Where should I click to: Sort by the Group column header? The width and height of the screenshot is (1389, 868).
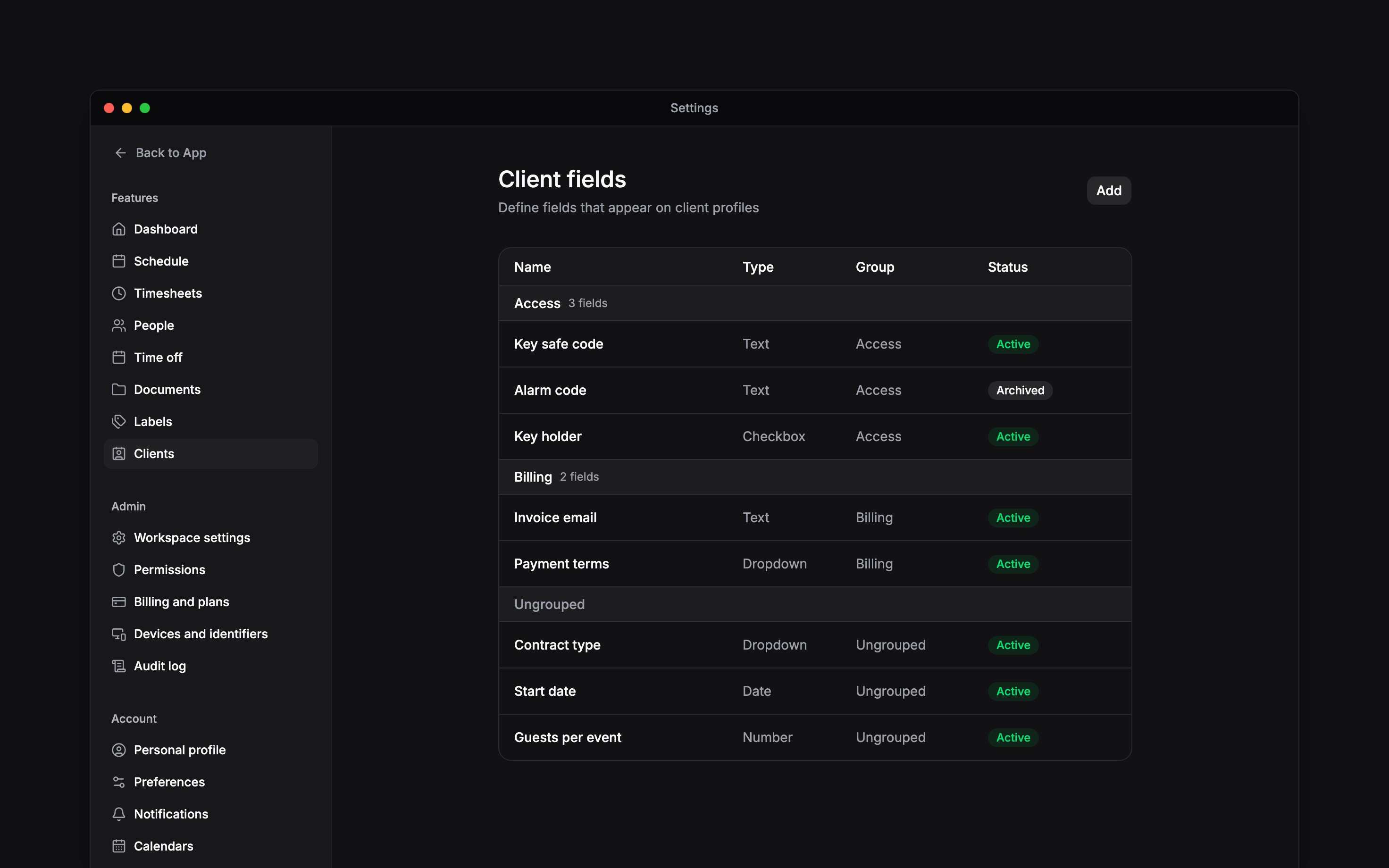click(875, 267)
